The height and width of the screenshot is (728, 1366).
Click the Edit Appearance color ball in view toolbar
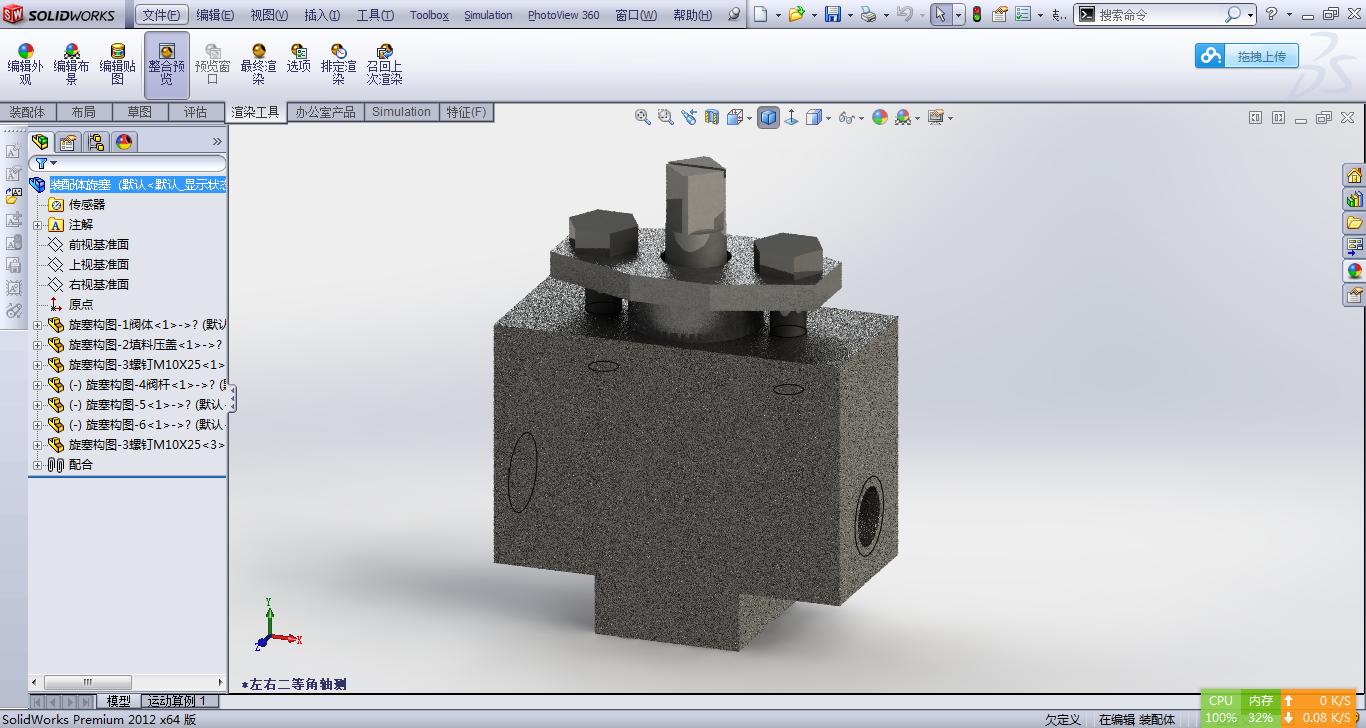click(x=880, y=117)
